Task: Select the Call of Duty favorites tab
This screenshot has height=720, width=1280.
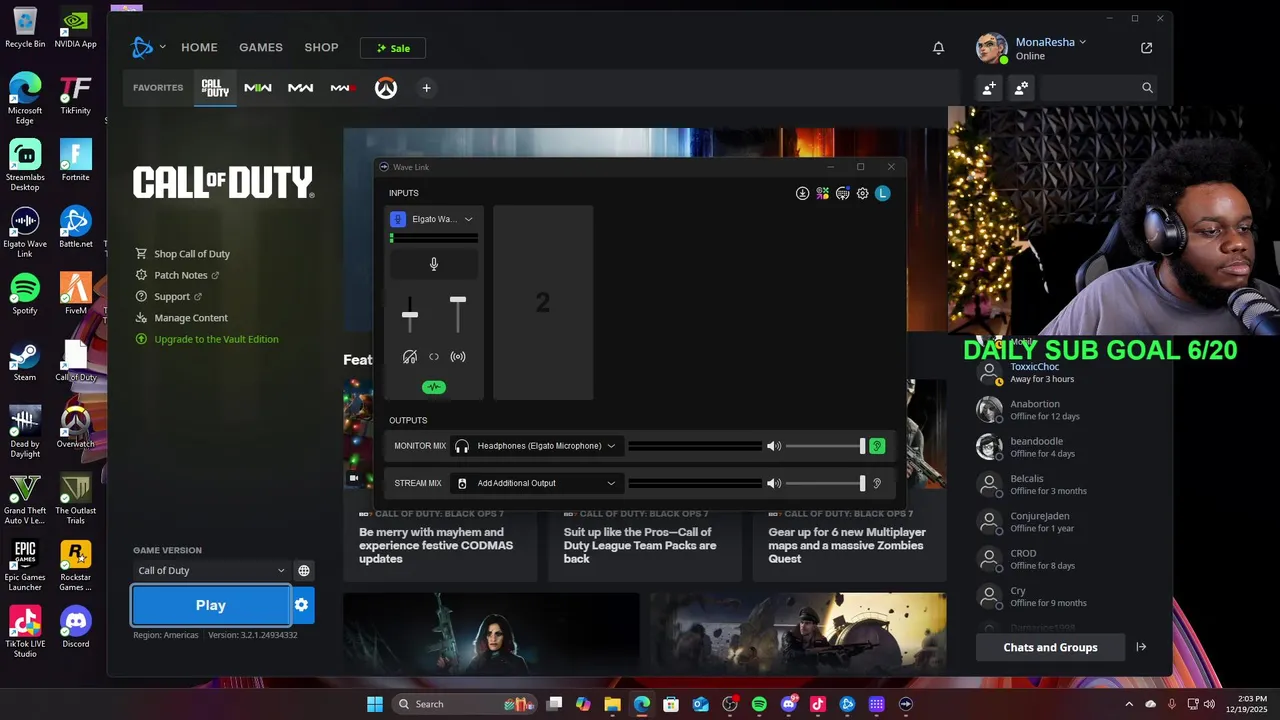Action: tap(215, 88)
